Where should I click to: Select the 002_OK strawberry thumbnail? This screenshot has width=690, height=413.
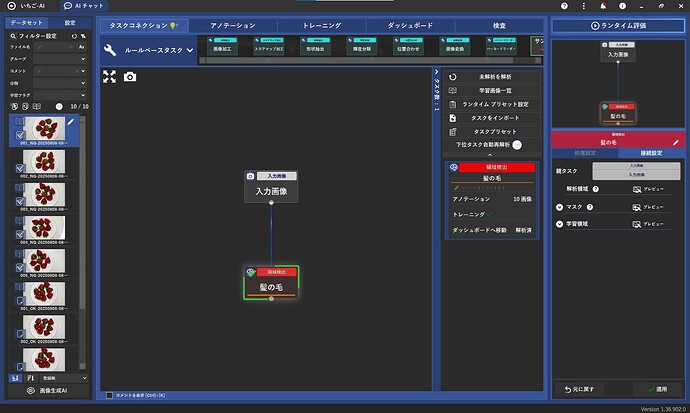(44, 327)
